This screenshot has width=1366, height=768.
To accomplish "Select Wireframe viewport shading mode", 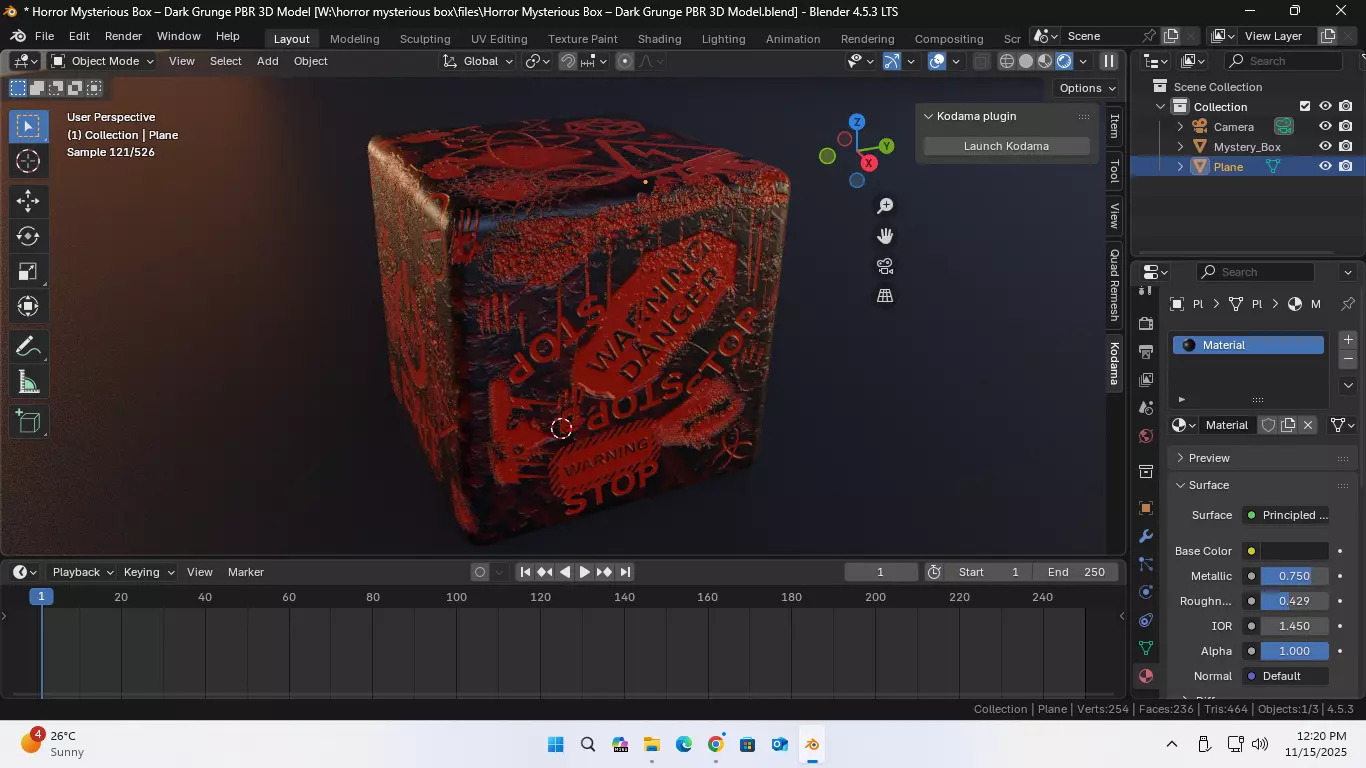I will point(1007,61).
